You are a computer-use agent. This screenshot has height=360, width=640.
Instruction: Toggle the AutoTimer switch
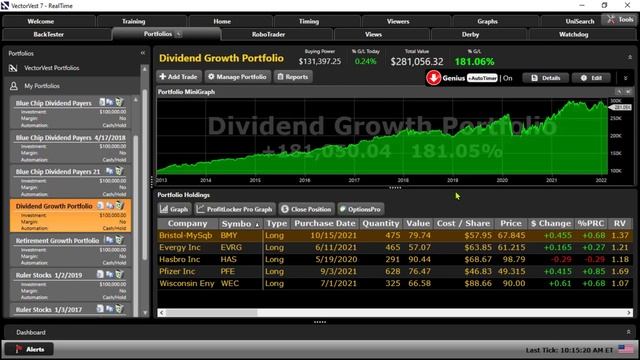(482, 78)
